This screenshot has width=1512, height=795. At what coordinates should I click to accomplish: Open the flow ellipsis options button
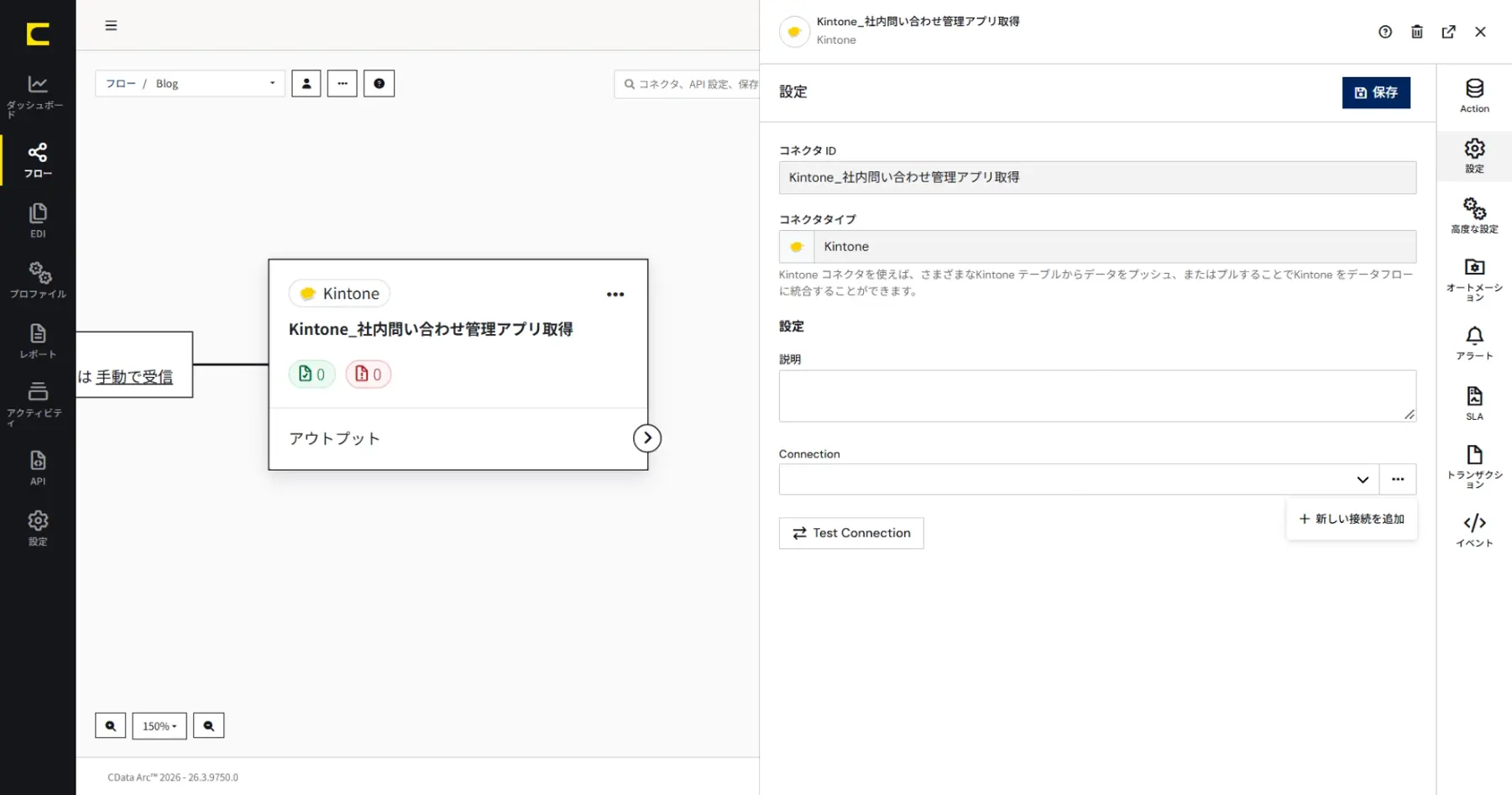click(343, 83)
